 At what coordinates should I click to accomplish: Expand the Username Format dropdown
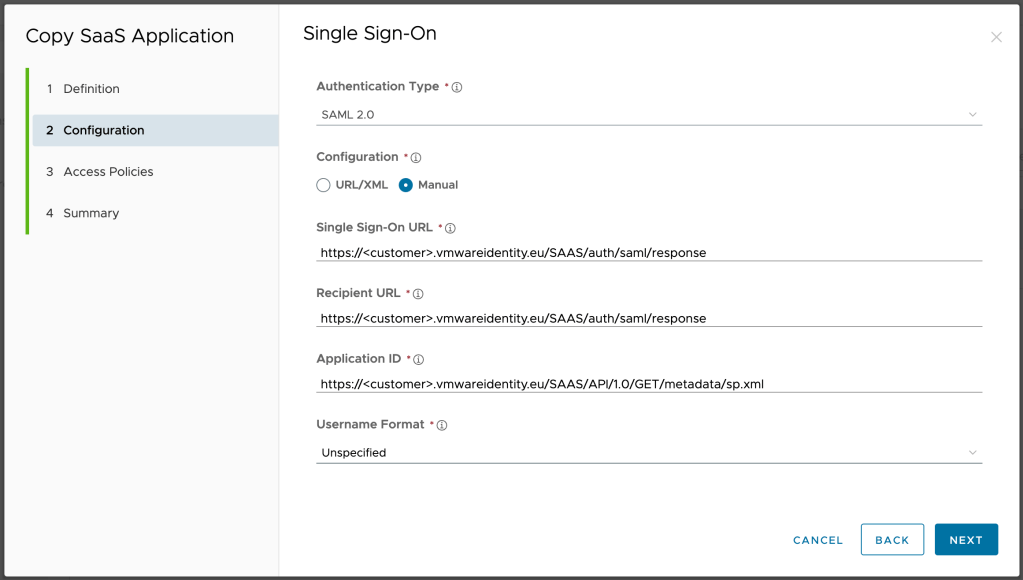(648, 453)
